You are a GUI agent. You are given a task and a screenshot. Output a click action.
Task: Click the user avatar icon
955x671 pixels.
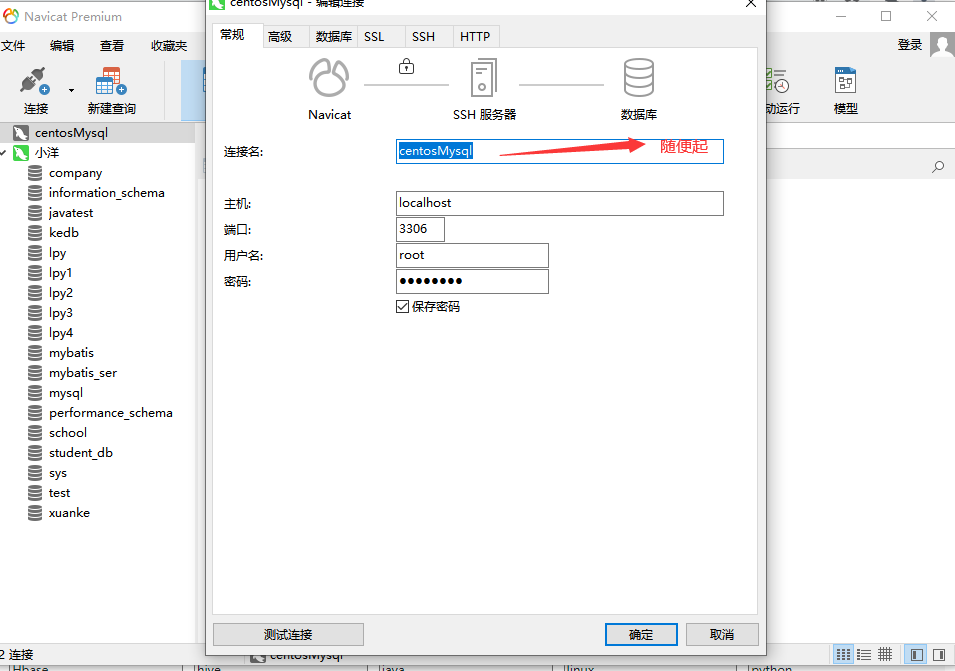click(942, 46)
